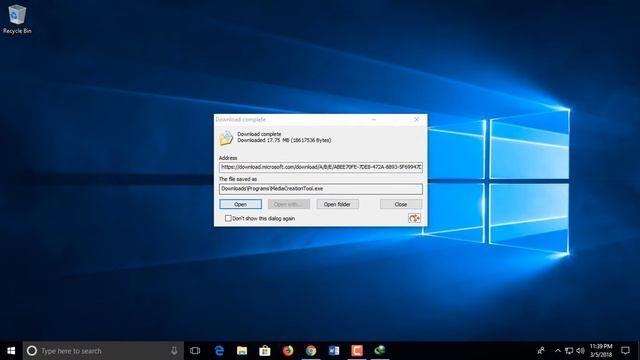Open Task View from the taskbar
This screenshot has height=360, width=640.
(195, 351)
